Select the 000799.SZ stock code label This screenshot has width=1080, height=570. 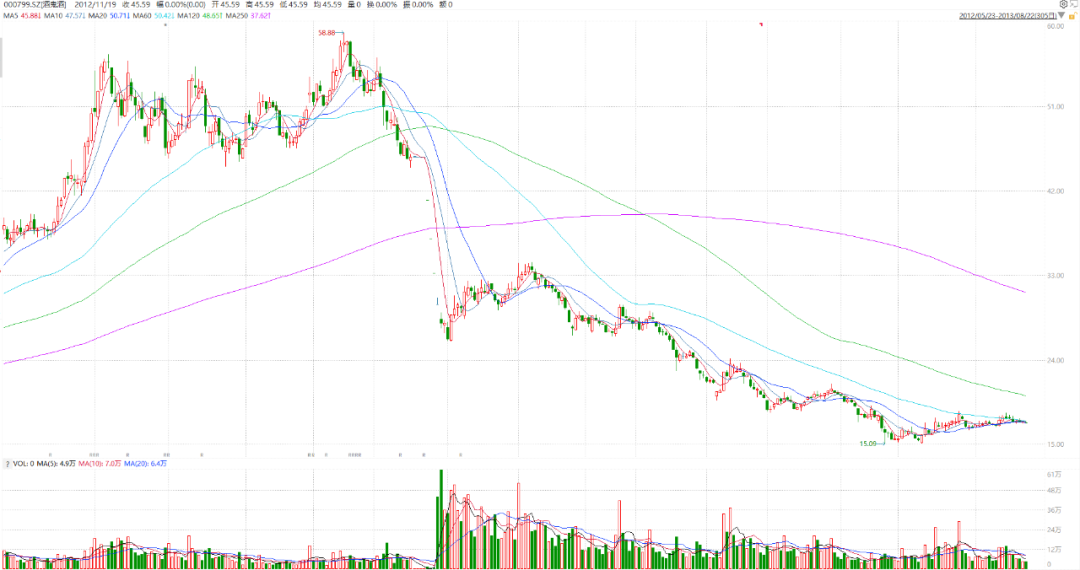pos(32,5)
